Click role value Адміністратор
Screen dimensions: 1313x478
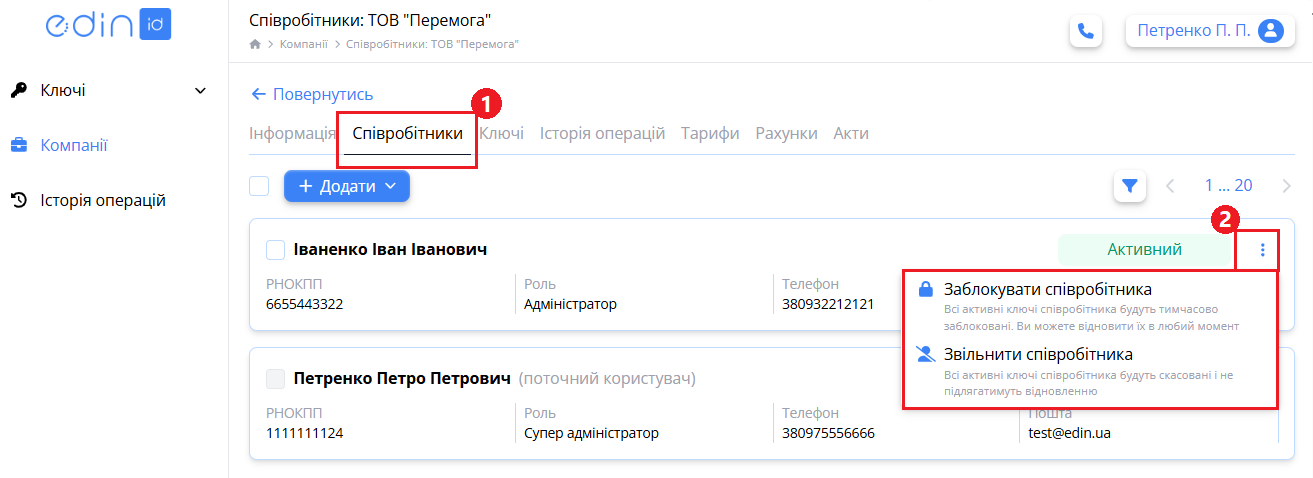(x=570, y=304)
